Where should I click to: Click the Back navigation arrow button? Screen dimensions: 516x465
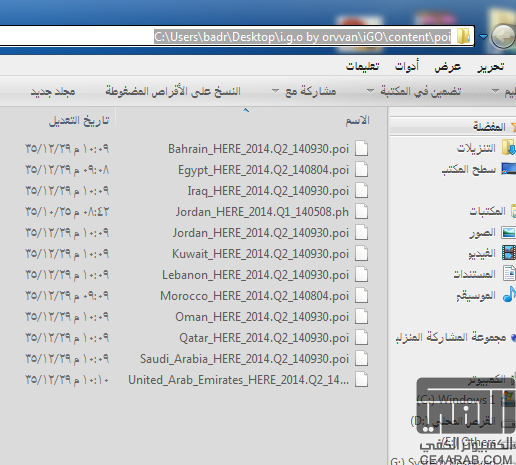(x=503, y=37)
